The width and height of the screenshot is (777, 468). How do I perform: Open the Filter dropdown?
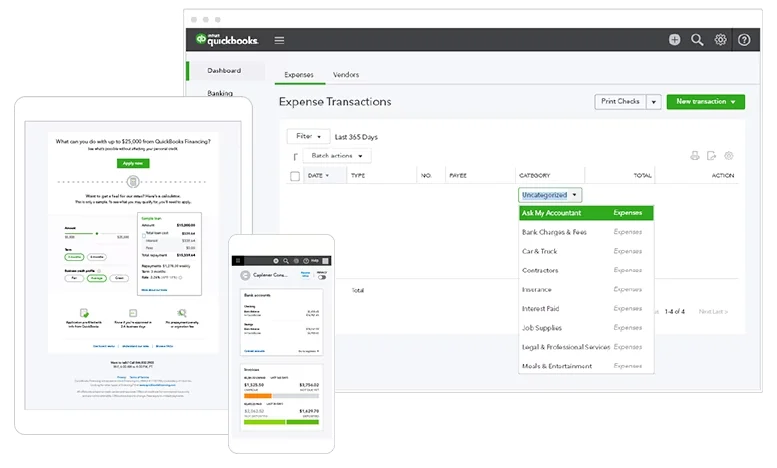pos(308,136)
